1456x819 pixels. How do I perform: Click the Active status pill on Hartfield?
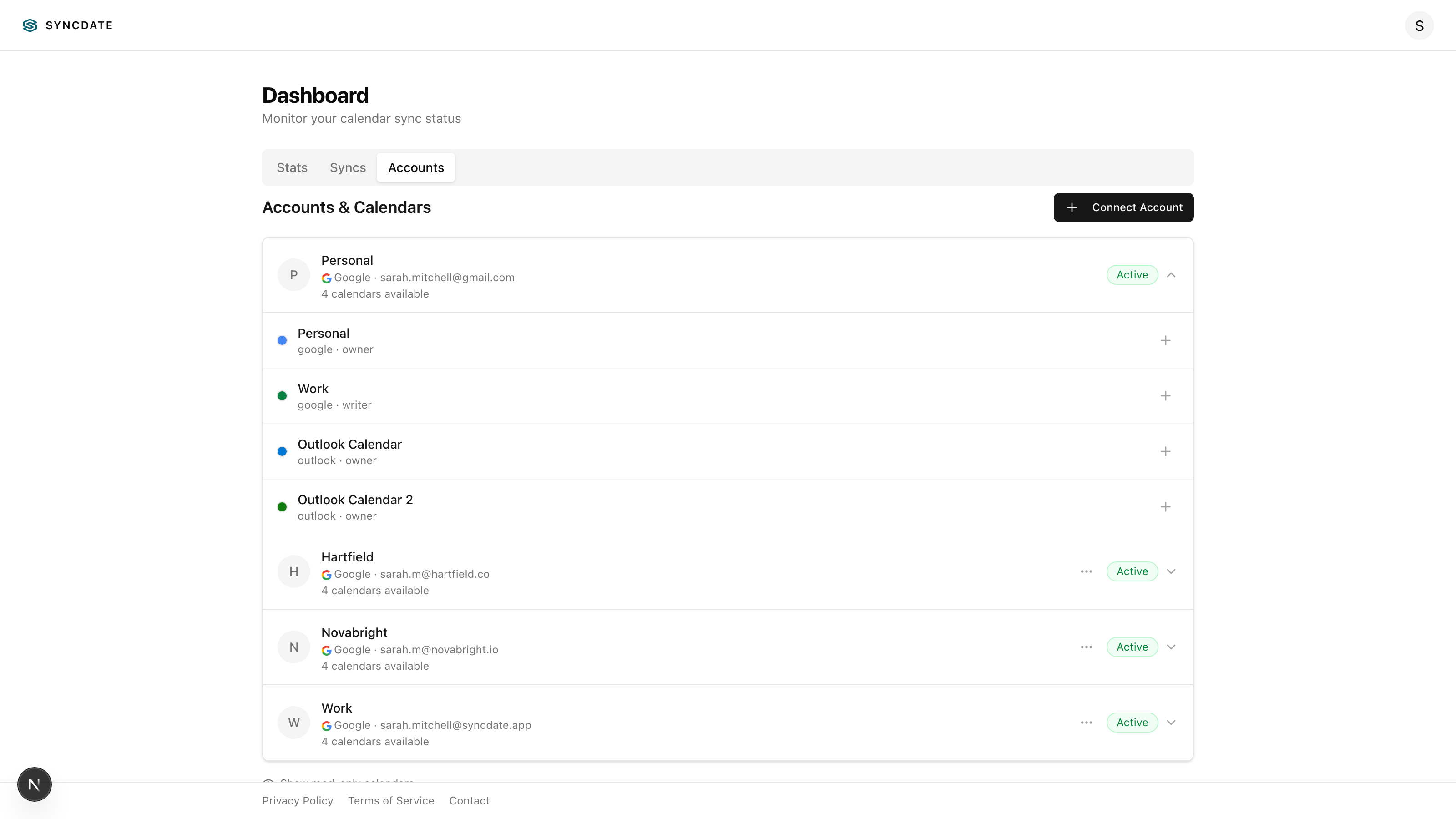[x=1132, y=571]
